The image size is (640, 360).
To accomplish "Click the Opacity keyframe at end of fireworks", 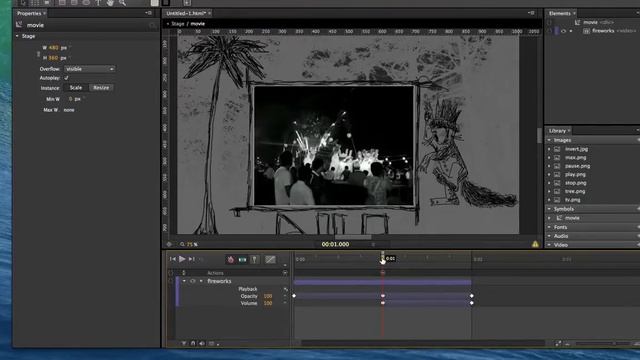I will 471,296.
